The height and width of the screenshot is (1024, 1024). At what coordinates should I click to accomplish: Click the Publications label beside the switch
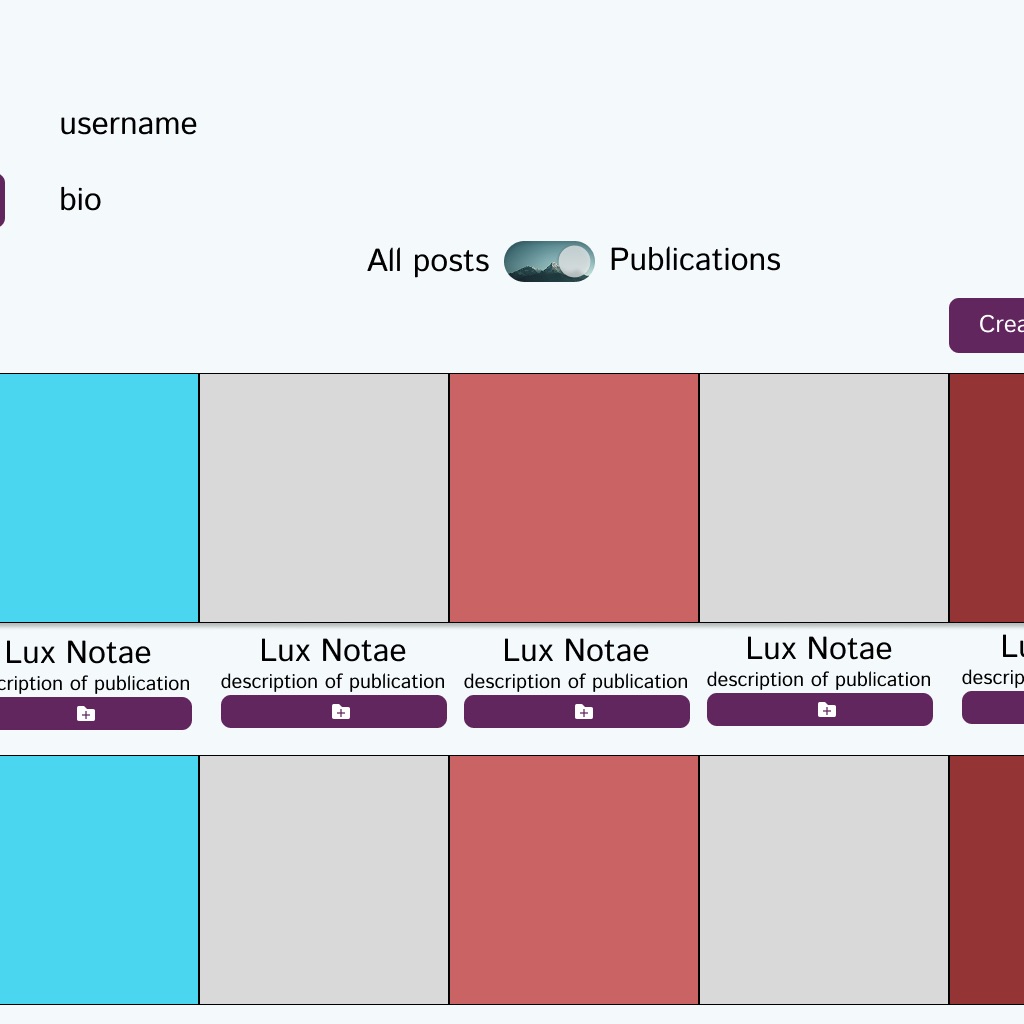tap(695, 260)
